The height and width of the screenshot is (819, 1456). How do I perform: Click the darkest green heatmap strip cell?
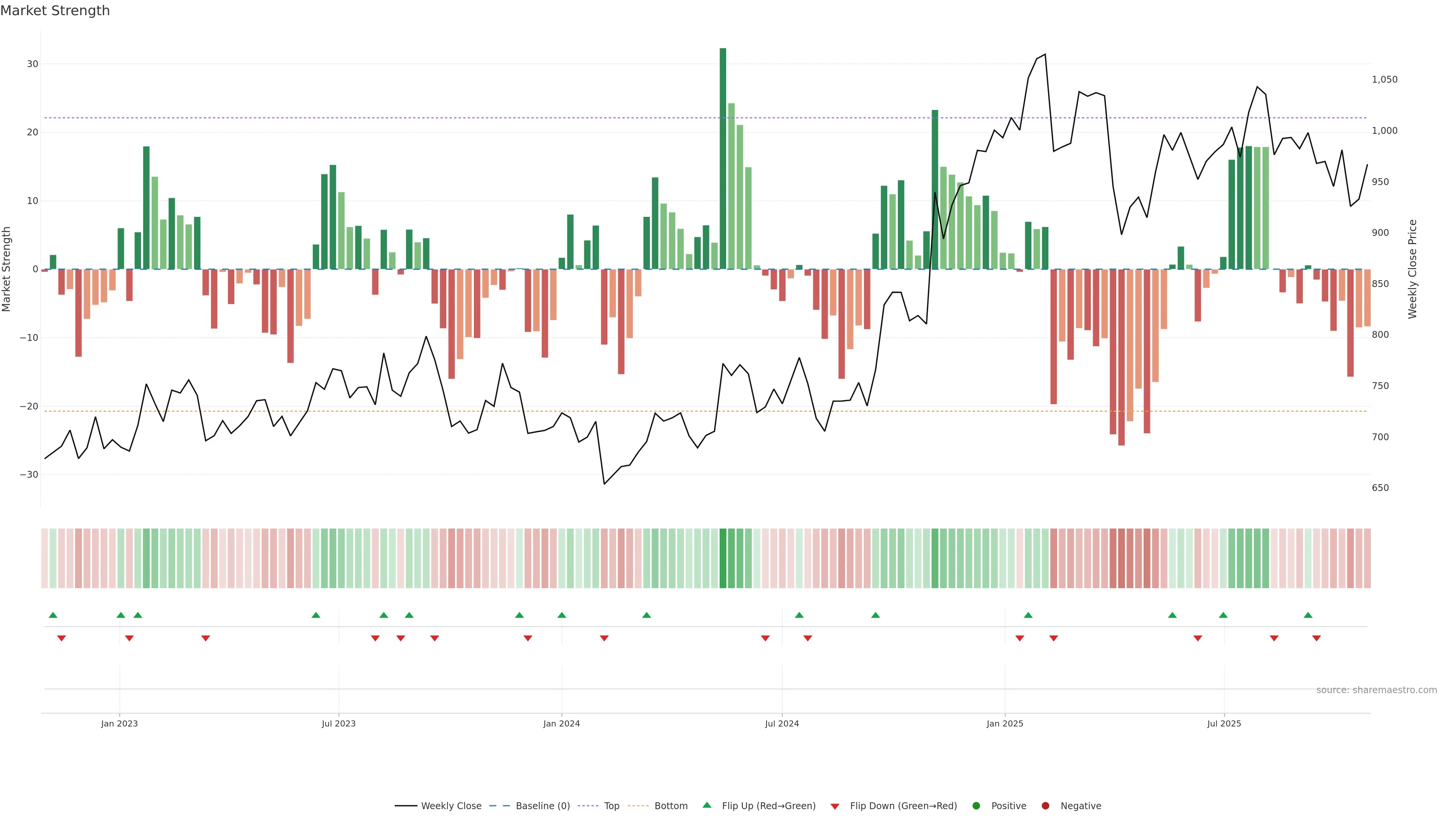723,559
